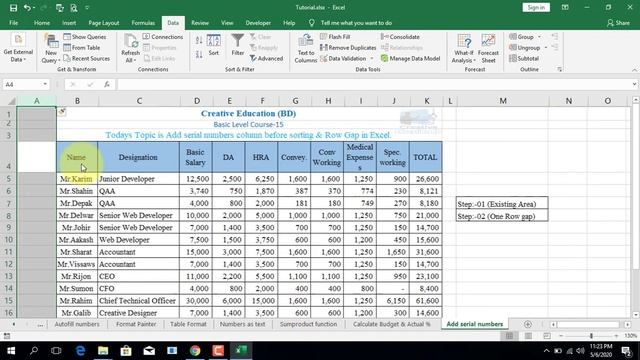
Task: Click the Ungroup button
Action: pyautogui.click(x=525, y=48)
